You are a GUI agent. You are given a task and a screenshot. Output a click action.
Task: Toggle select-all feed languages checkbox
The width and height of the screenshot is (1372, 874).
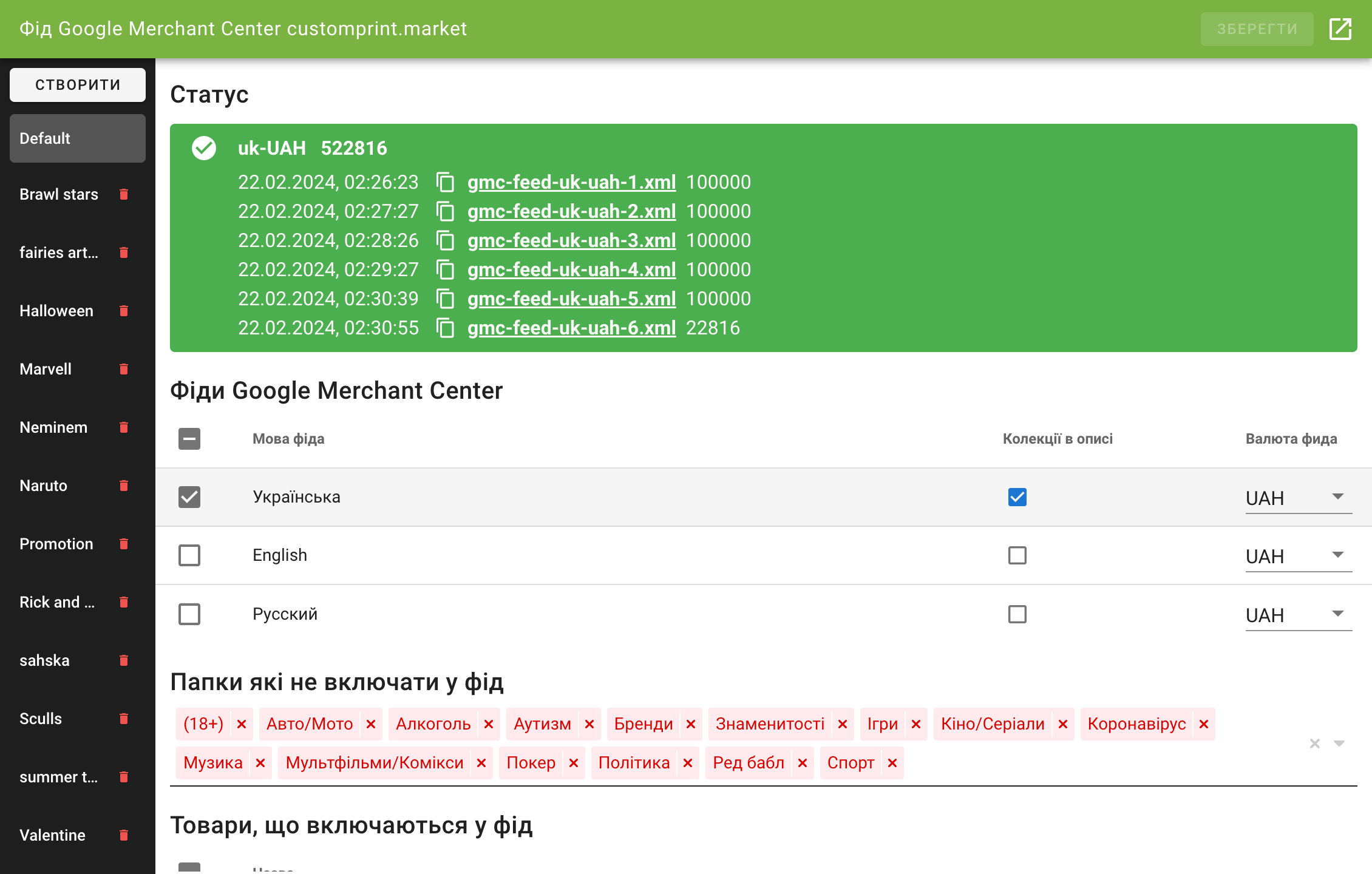pyautogui.click(x=189, y=439)
